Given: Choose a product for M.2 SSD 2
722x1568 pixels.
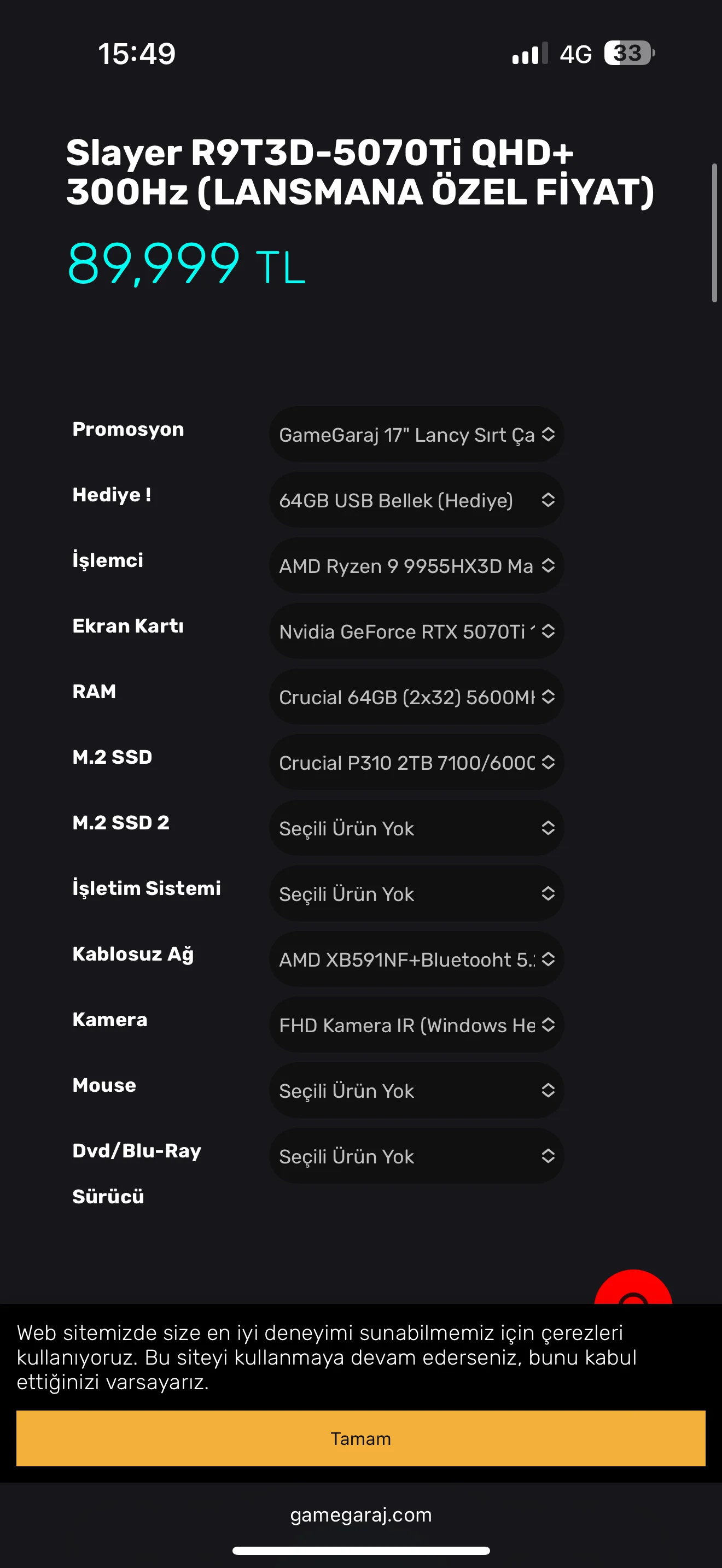Looking at the screenshot, I should click(416, 828).
